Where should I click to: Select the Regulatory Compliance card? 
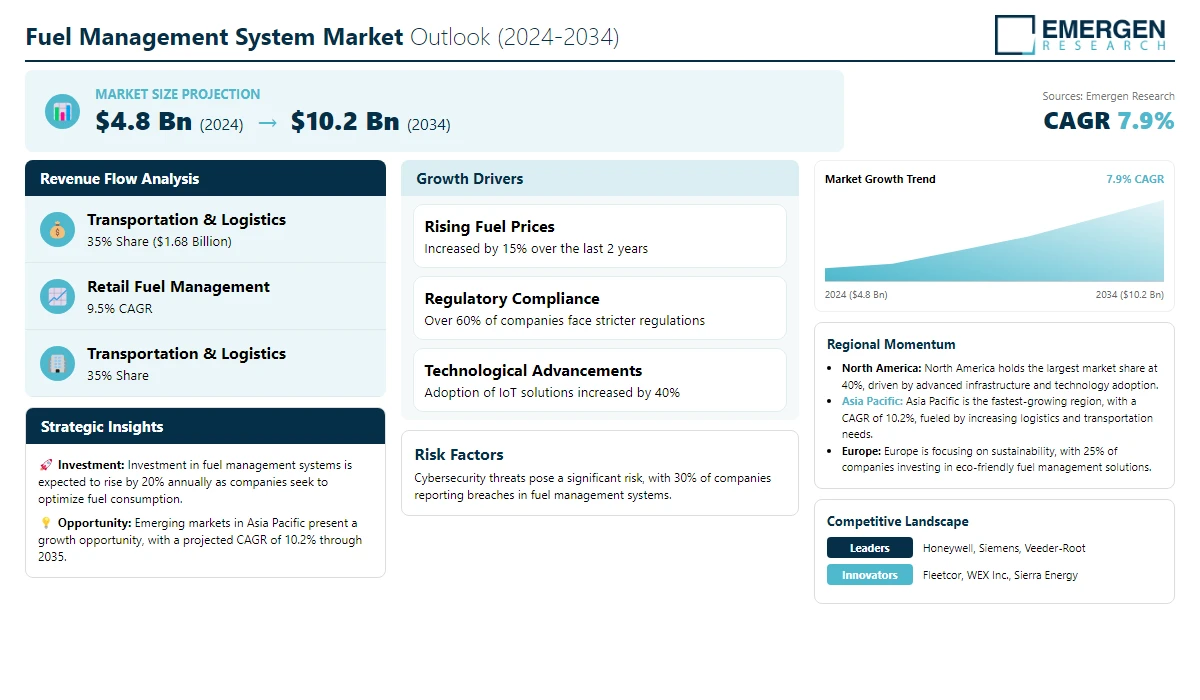click(x=599, y=308)
